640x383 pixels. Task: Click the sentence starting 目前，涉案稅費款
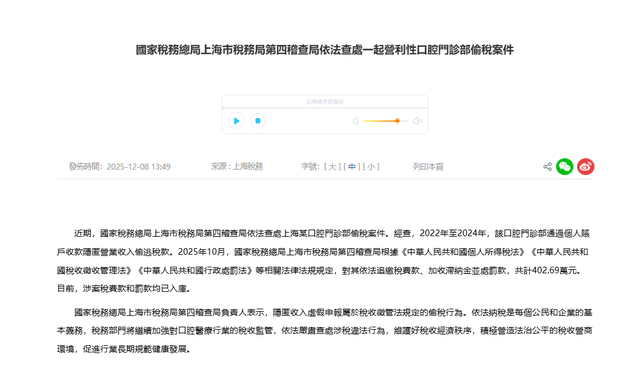(124, 289)
